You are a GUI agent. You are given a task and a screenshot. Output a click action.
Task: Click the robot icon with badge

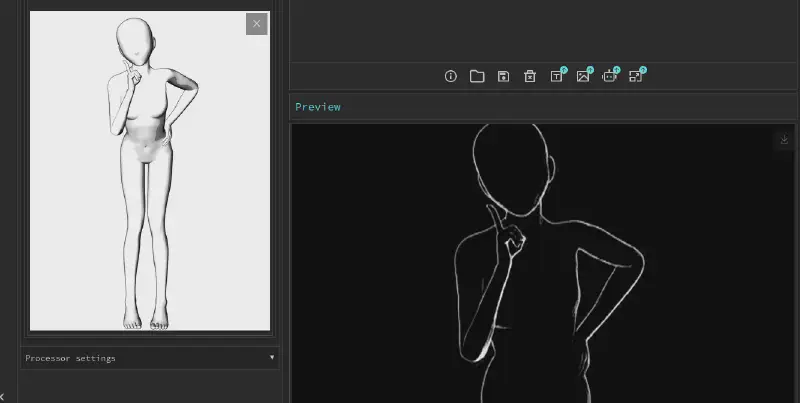click(609, 76)
